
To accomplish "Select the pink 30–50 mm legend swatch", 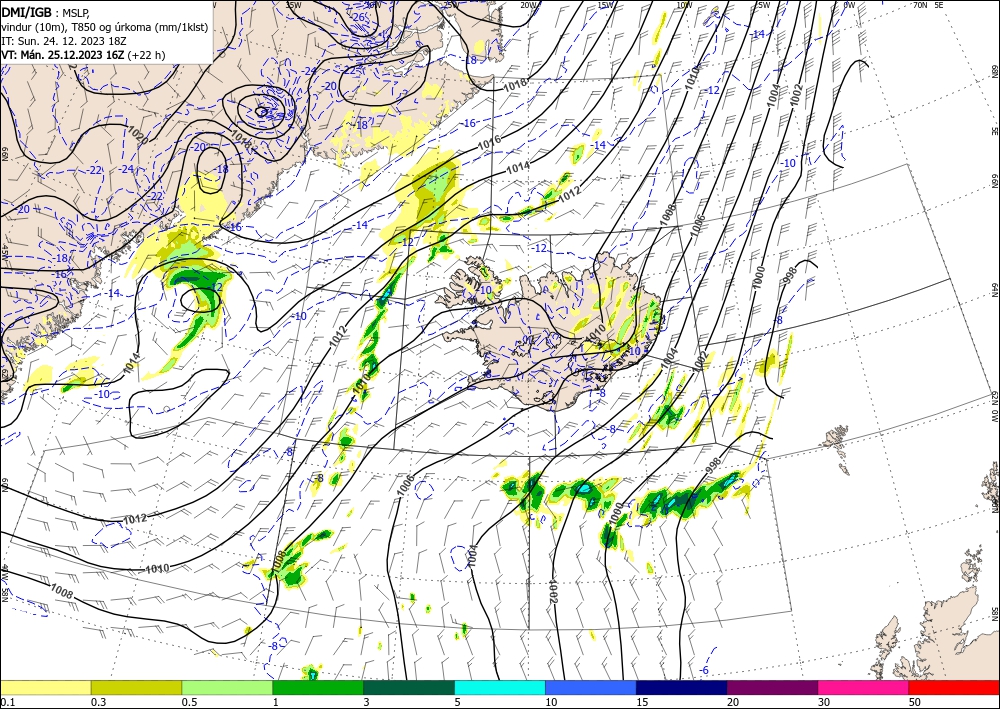I will point(864,687).
